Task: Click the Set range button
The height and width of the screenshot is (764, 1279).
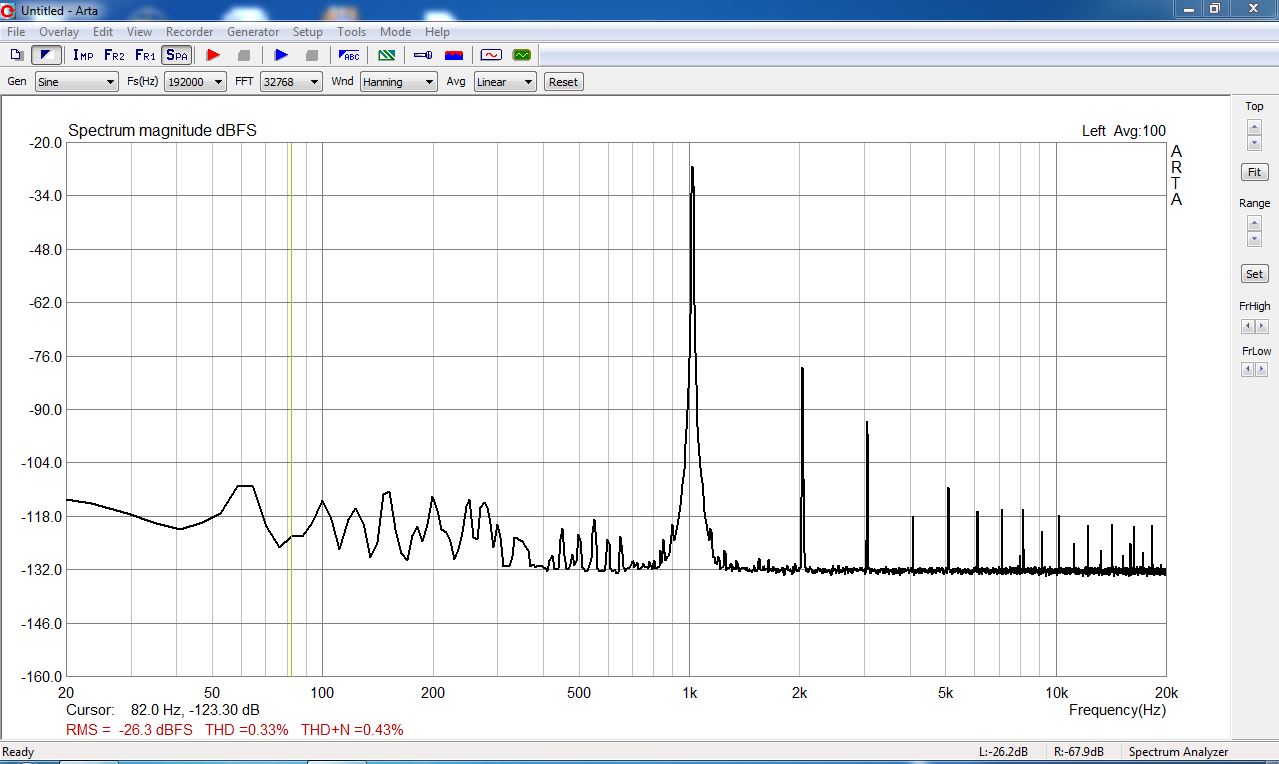Action: point(1254,273)
